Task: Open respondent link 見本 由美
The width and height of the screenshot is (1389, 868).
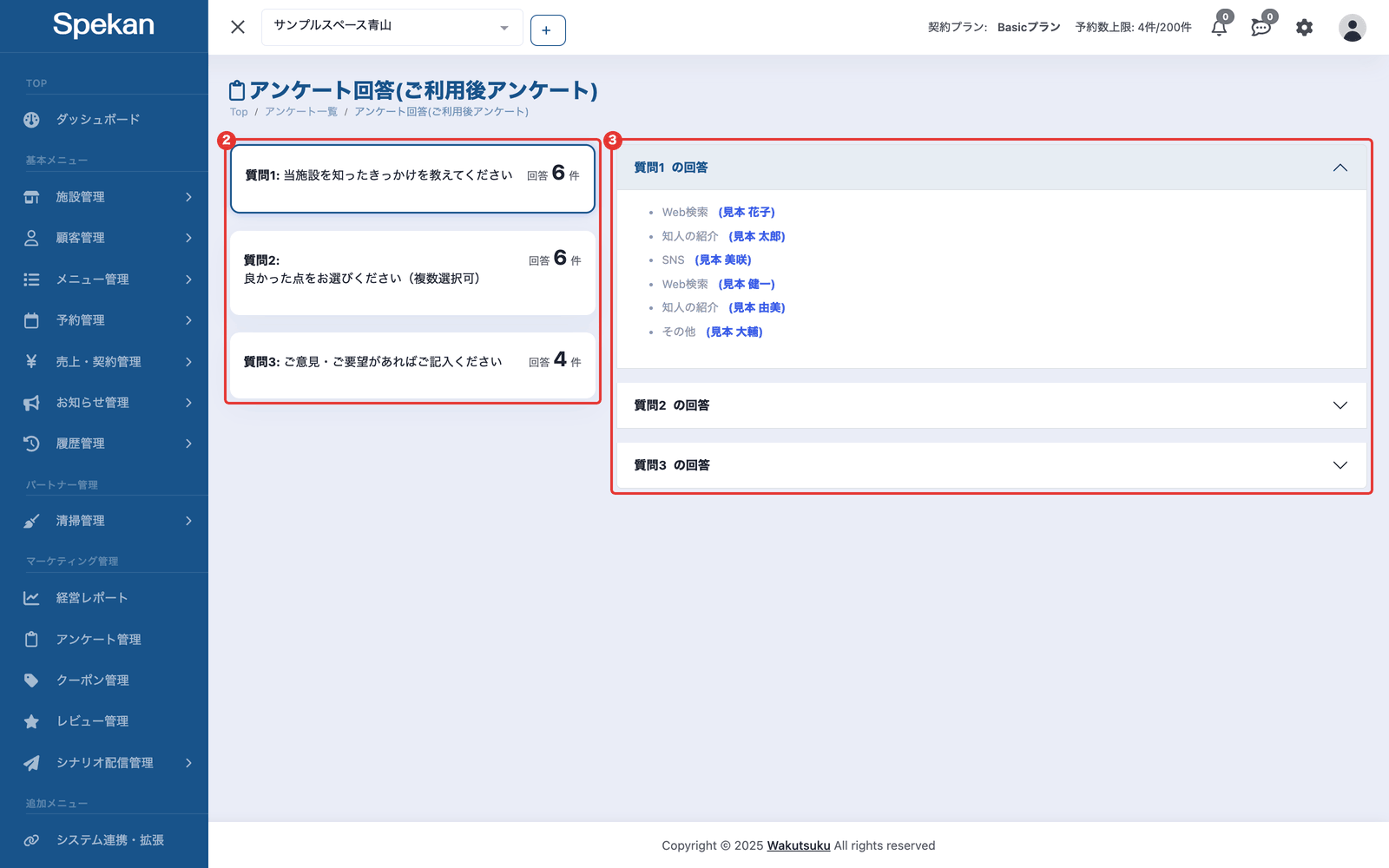Action: (x=757, y=308)
